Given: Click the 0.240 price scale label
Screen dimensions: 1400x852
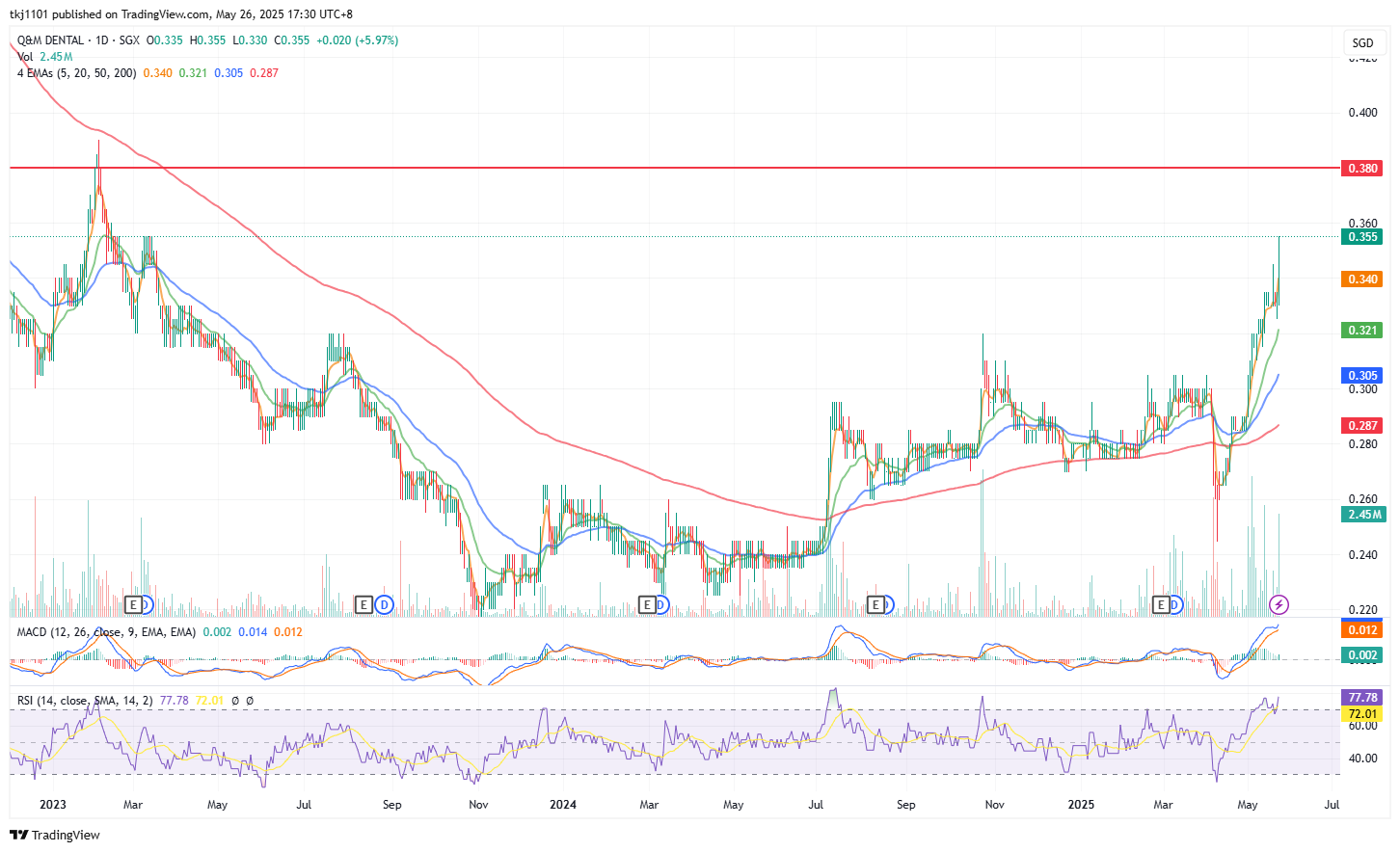Looking at the screenshot, I should [x=1362, y=555].
